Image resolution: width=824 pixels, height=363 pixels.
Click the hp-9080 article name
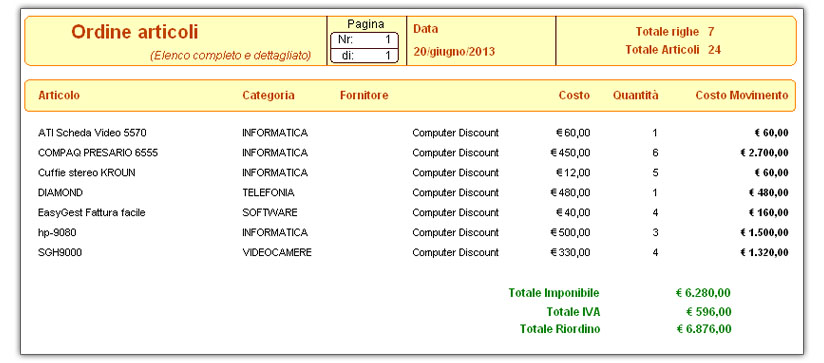coord(54,233)
